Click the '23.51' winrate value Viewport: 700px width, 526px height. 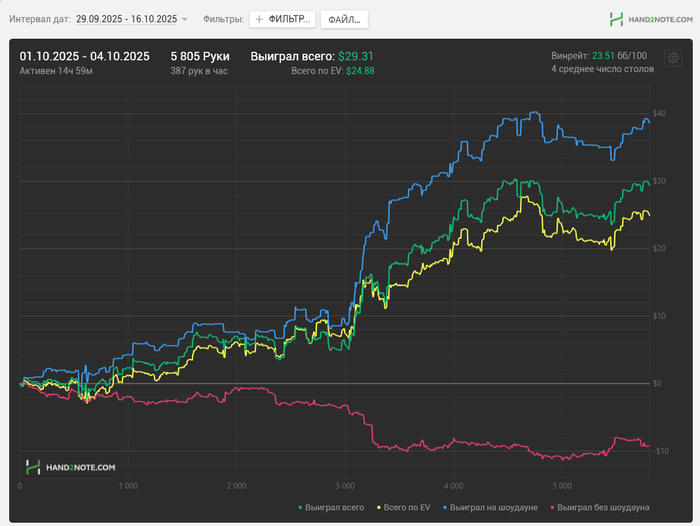603,55
